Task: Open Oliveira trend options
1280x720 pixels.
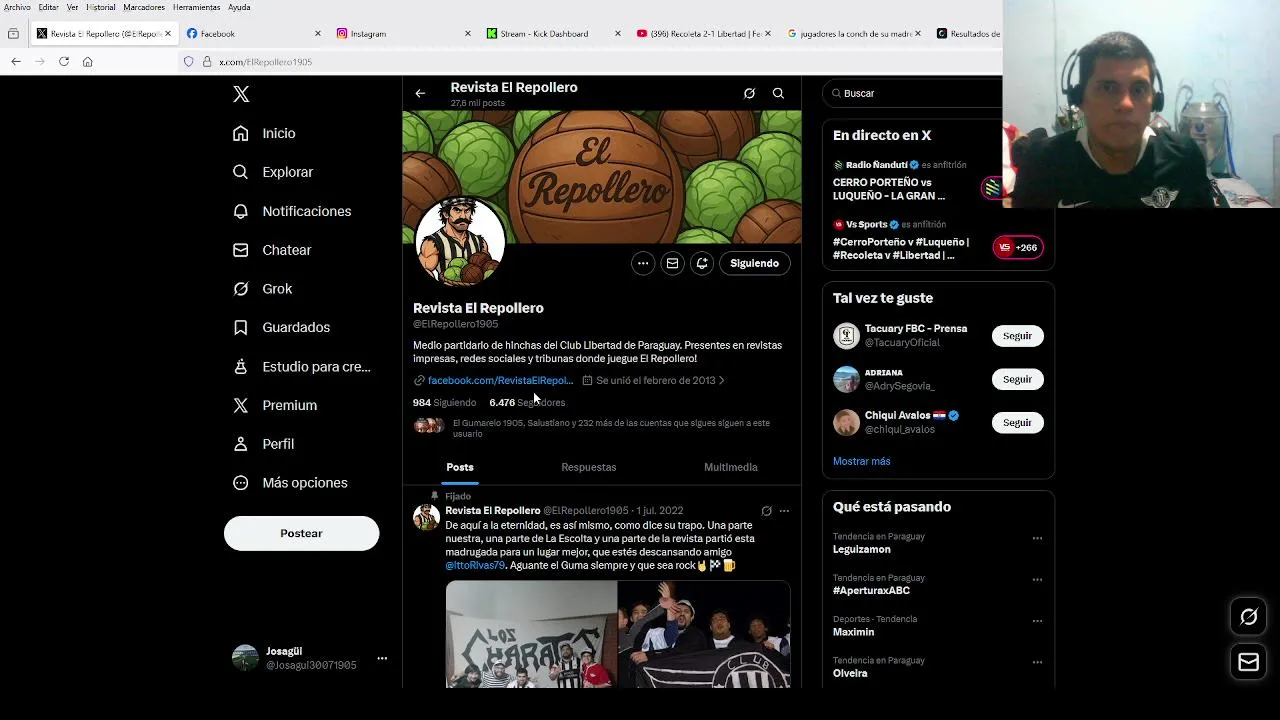Action: tap(1037, 662)
